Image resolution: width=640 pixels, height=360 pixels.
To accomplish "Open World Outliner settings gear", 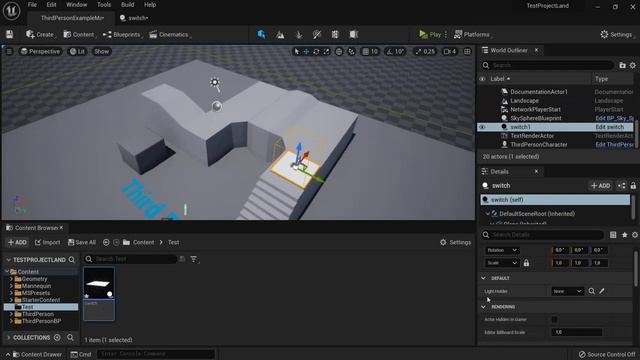I will [633, 65].
